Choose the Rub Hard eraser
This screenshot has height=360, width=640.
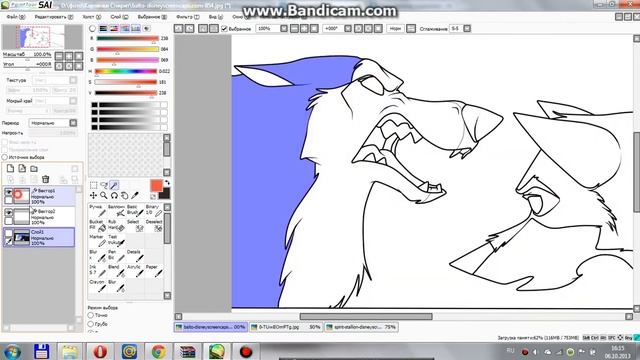click(x=116, y=225)
